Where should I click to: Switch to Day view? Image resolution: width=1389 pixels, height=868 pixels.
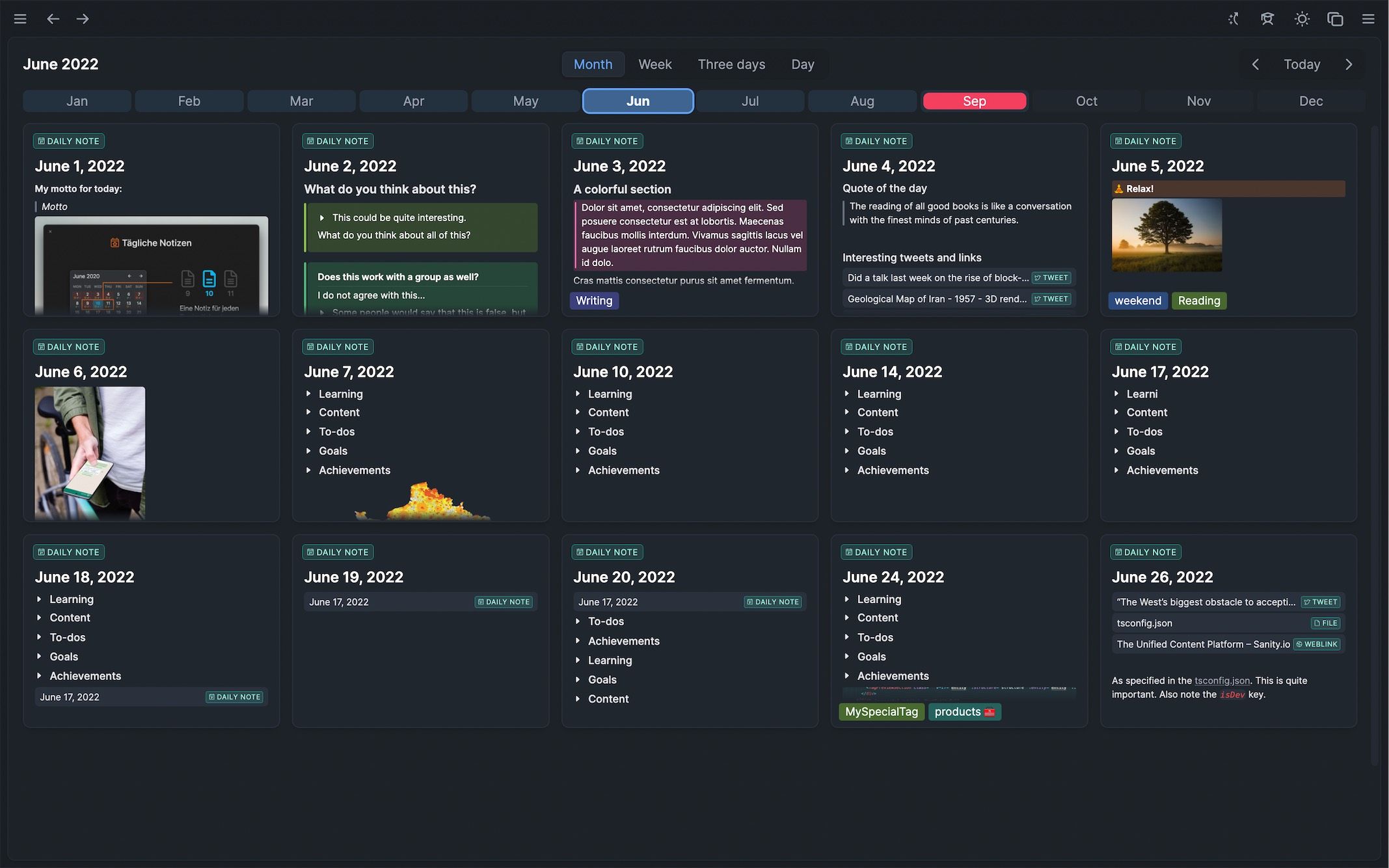(802, 64)
